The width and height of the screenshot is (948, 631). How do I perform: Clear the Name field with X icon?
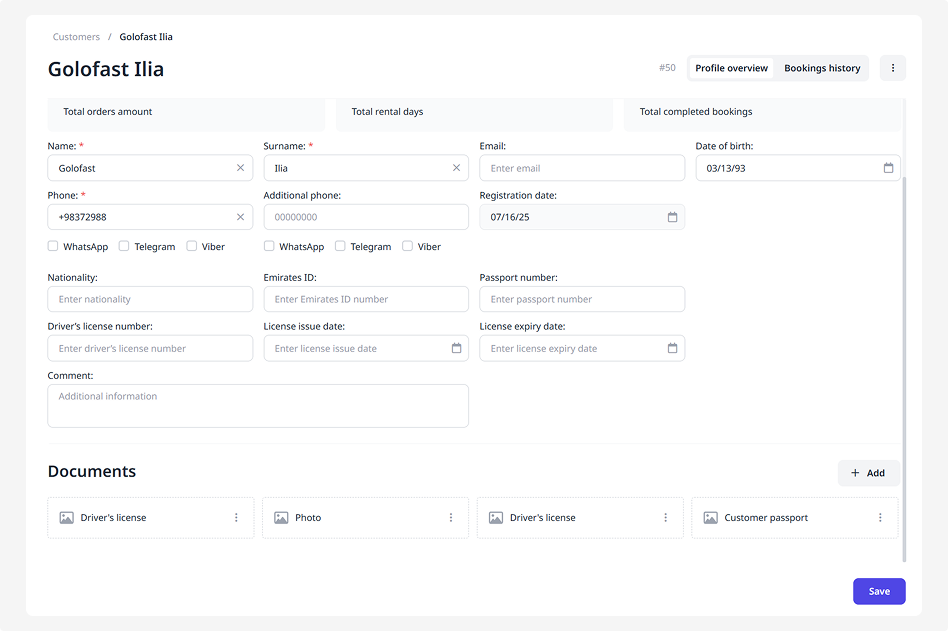(240, 168)
